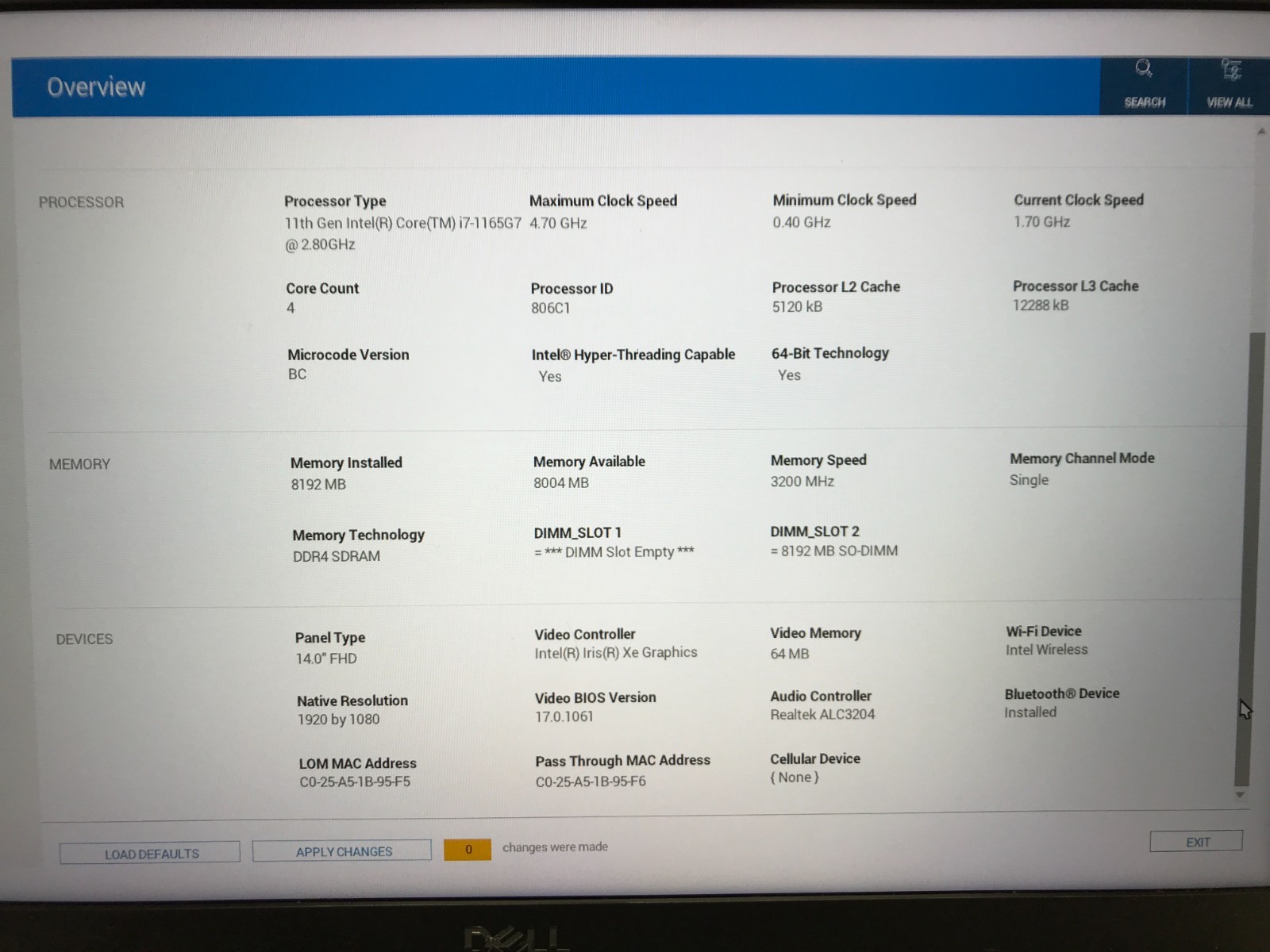
Task: Click processor name 11th Gen Intel Core i7-1165G7
Action: 402,233
